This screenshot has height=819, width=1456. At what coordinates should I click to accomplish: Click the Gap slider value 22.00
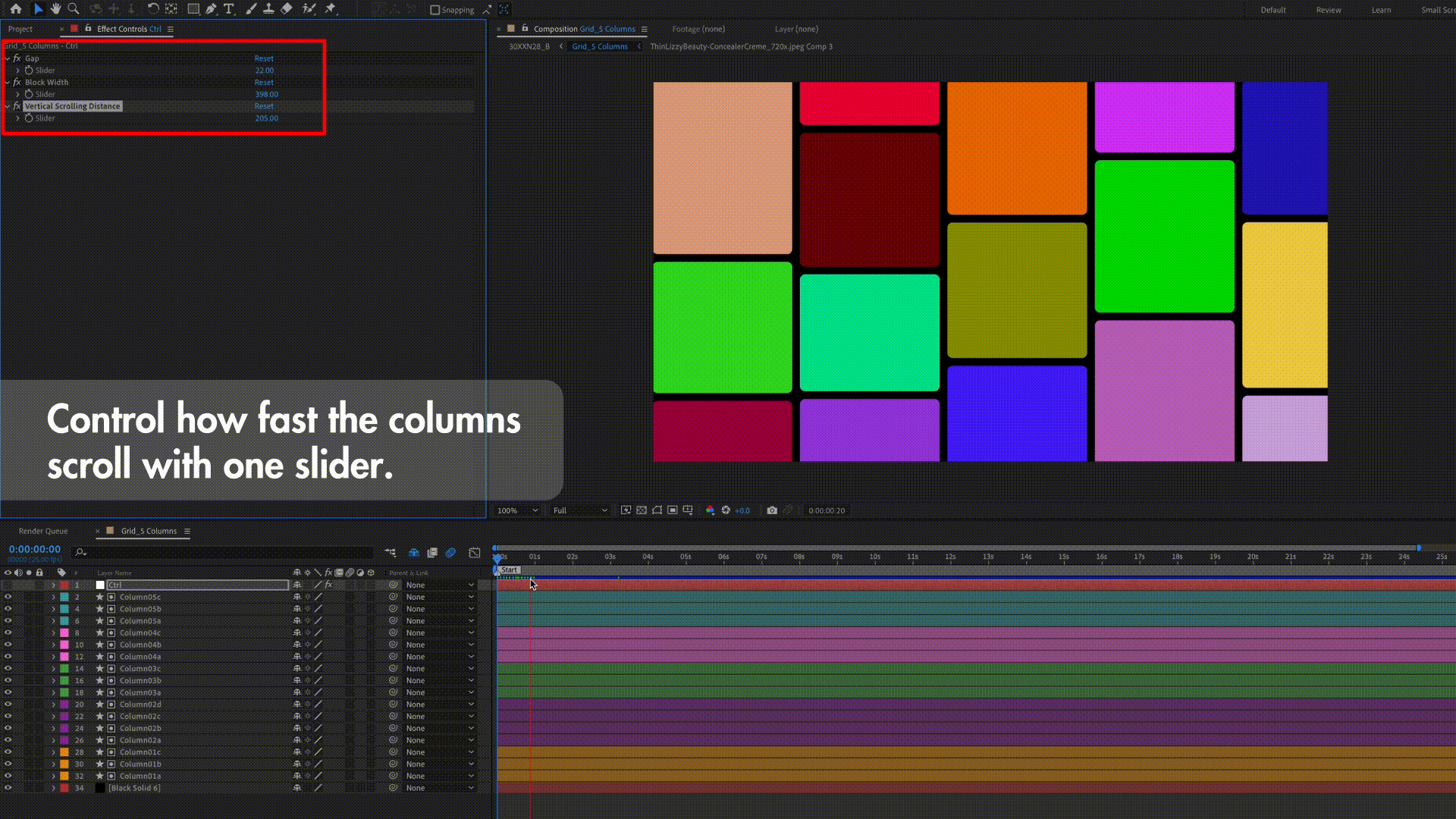(264, 71)
